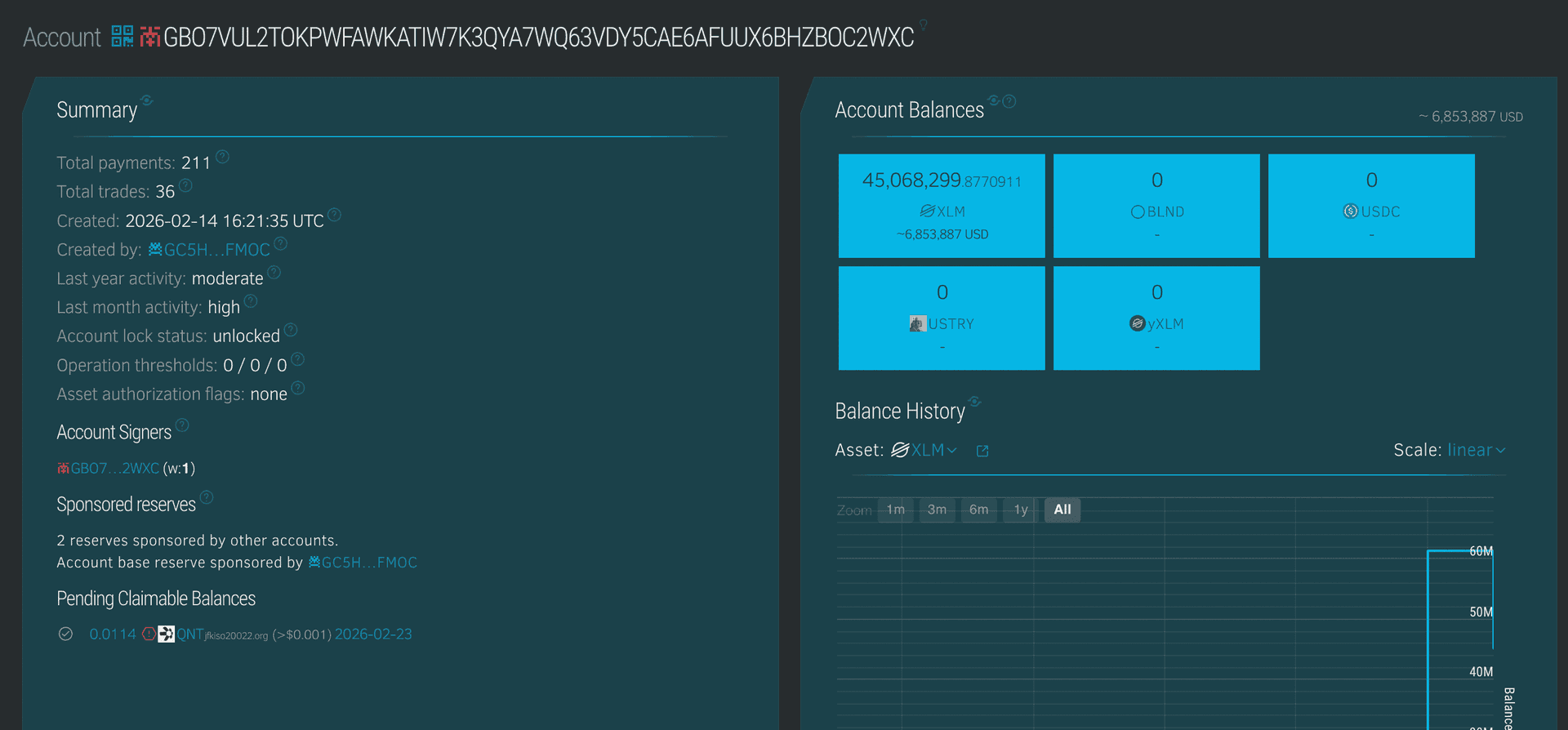Viewport: 1568px width, 730px height.
Task: Click the BLND circle icon in tile
Action: (x=1138, y=212)
